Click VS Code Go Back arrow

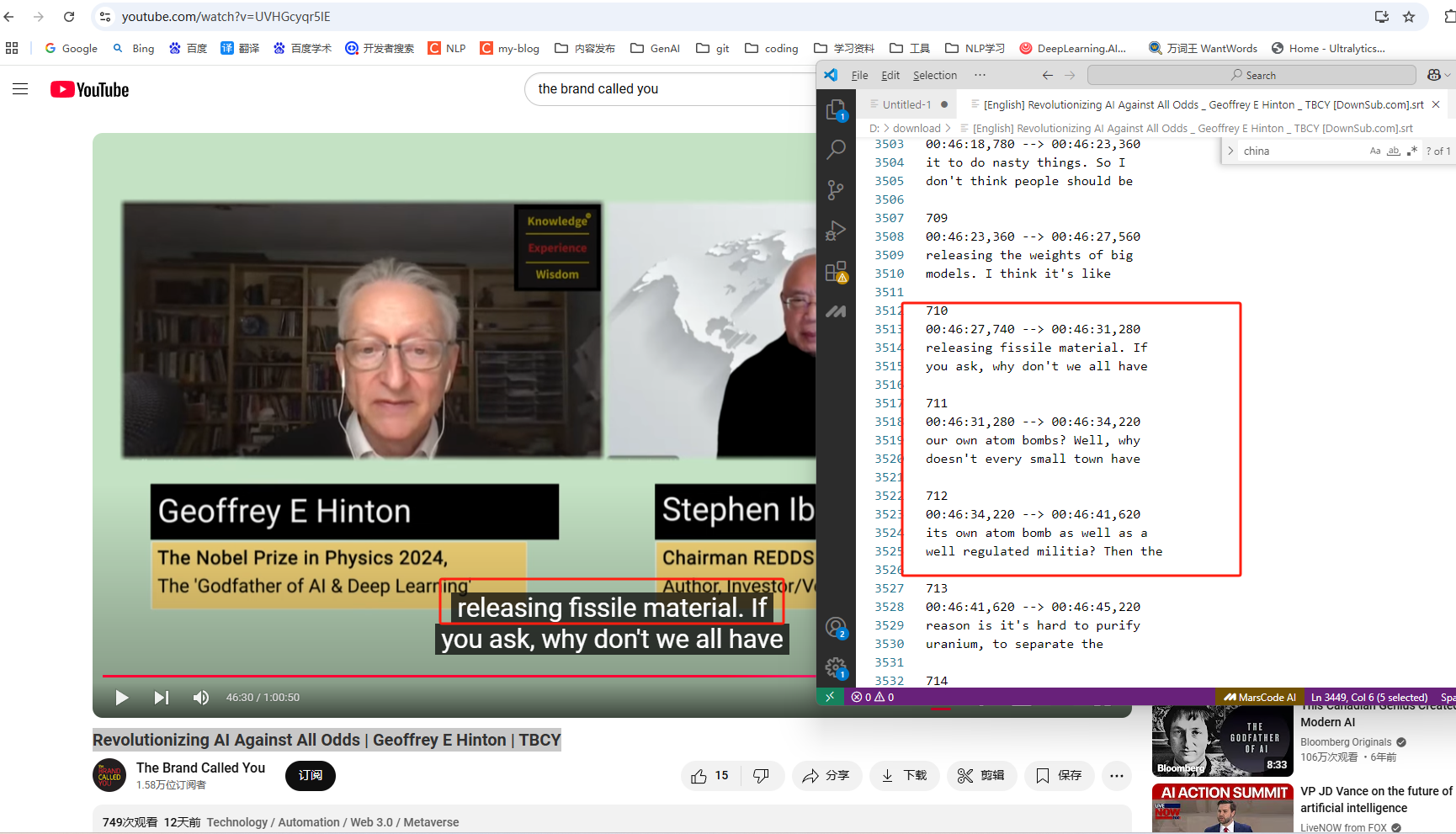(x=1047, y=75)
